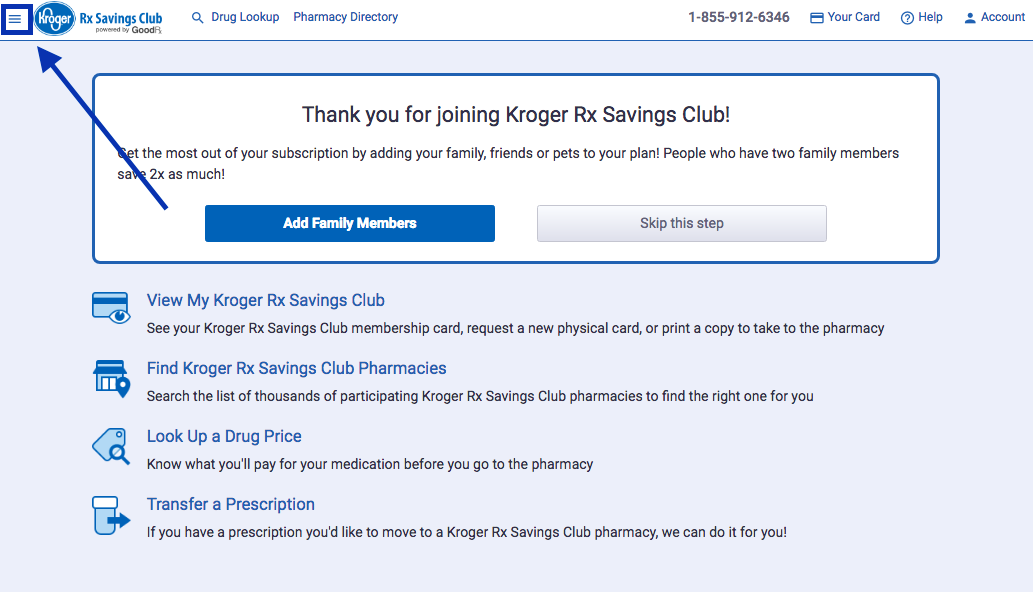The height and width of the screenshot is (592, 1033).
Task: Open View My Kroger Rx Savings Club
Action: point(265,300)
